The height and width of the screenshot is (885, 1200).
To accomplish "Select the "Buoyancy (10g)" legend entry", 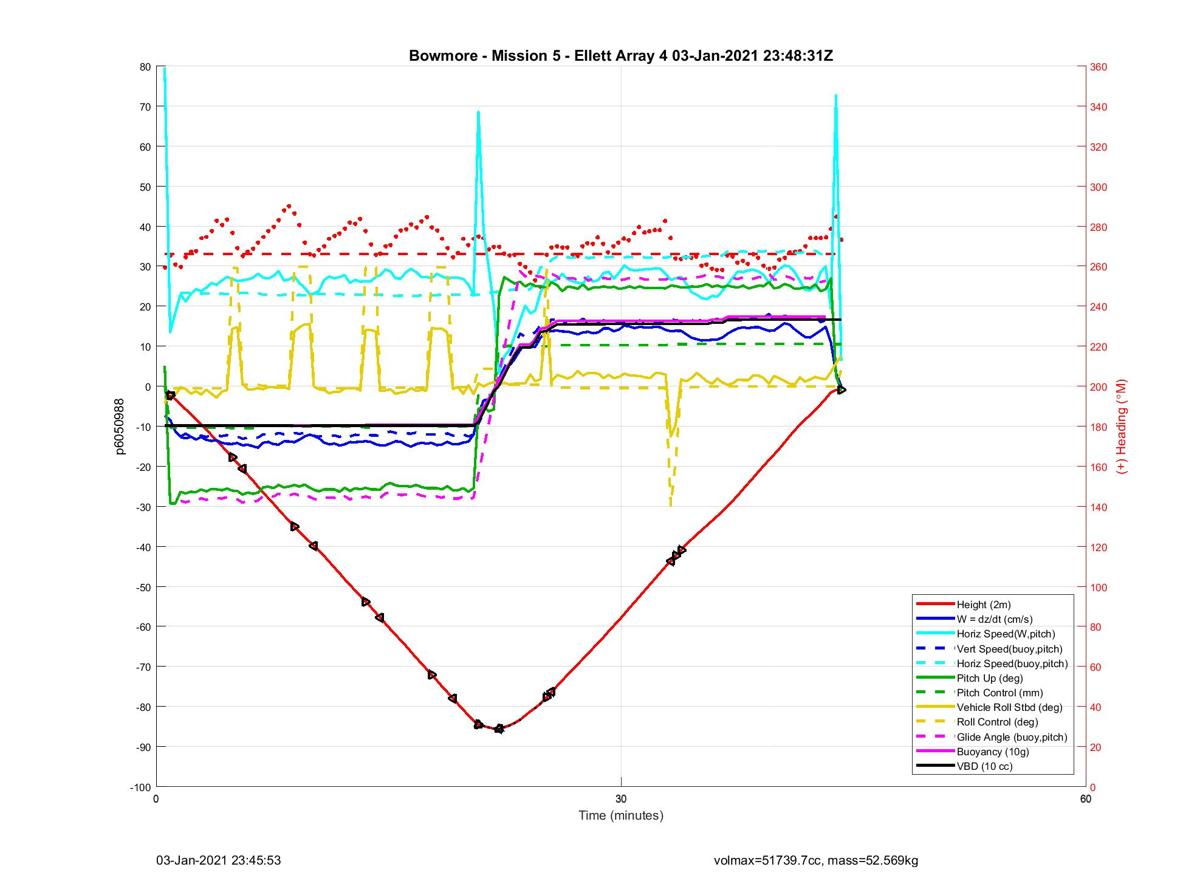I will 990,752.
